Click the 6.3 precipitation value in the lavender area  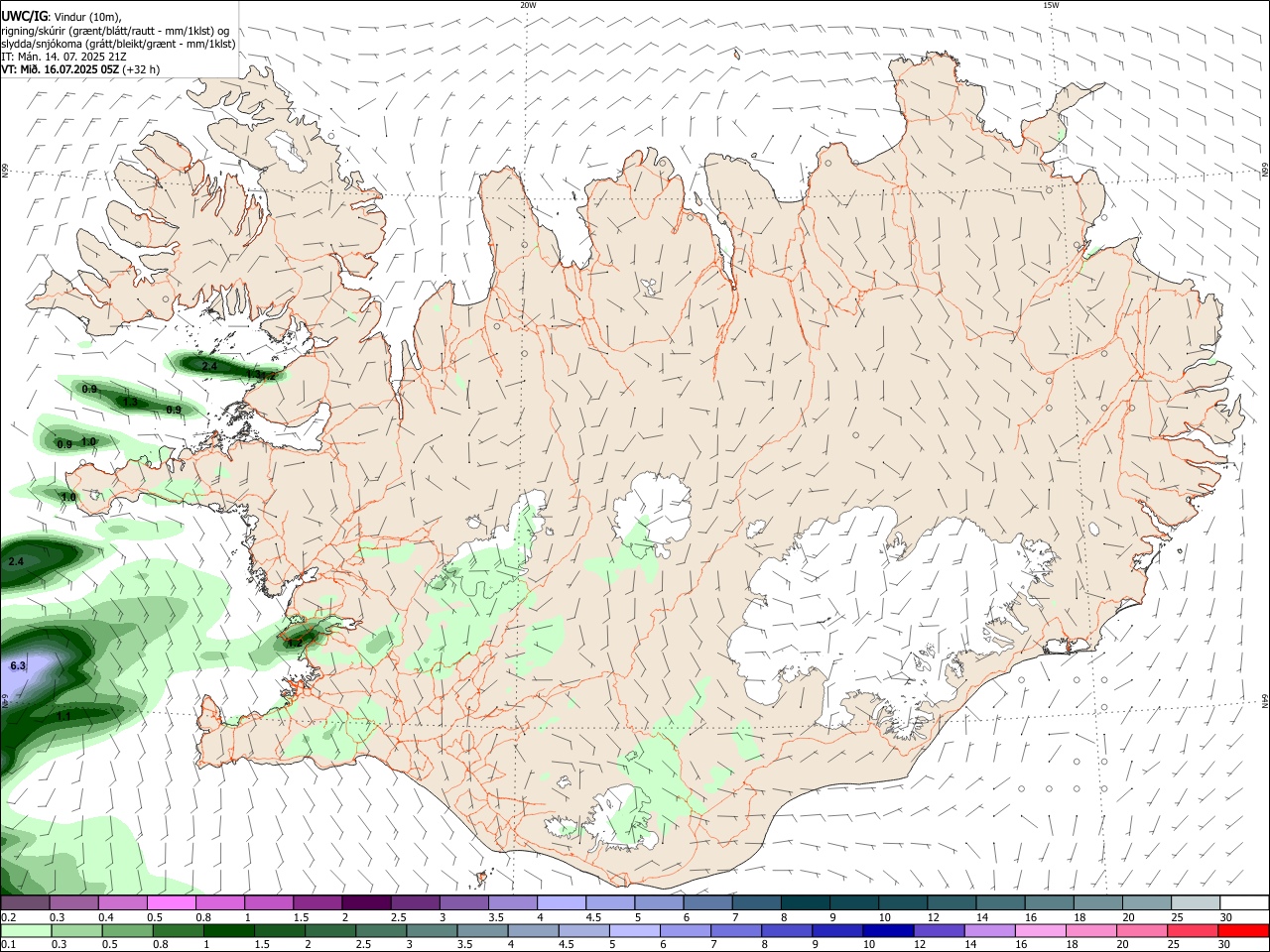point(17,666)
